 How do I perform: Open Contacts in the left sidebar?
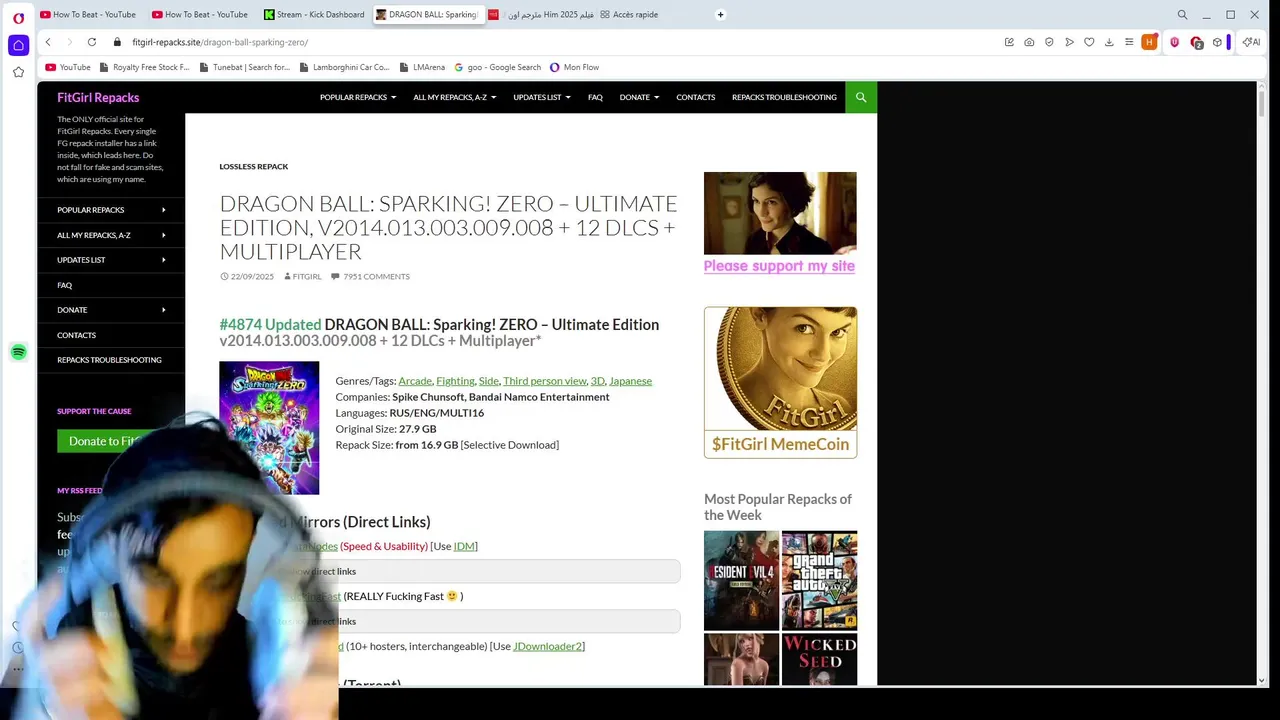pos(76,335)
